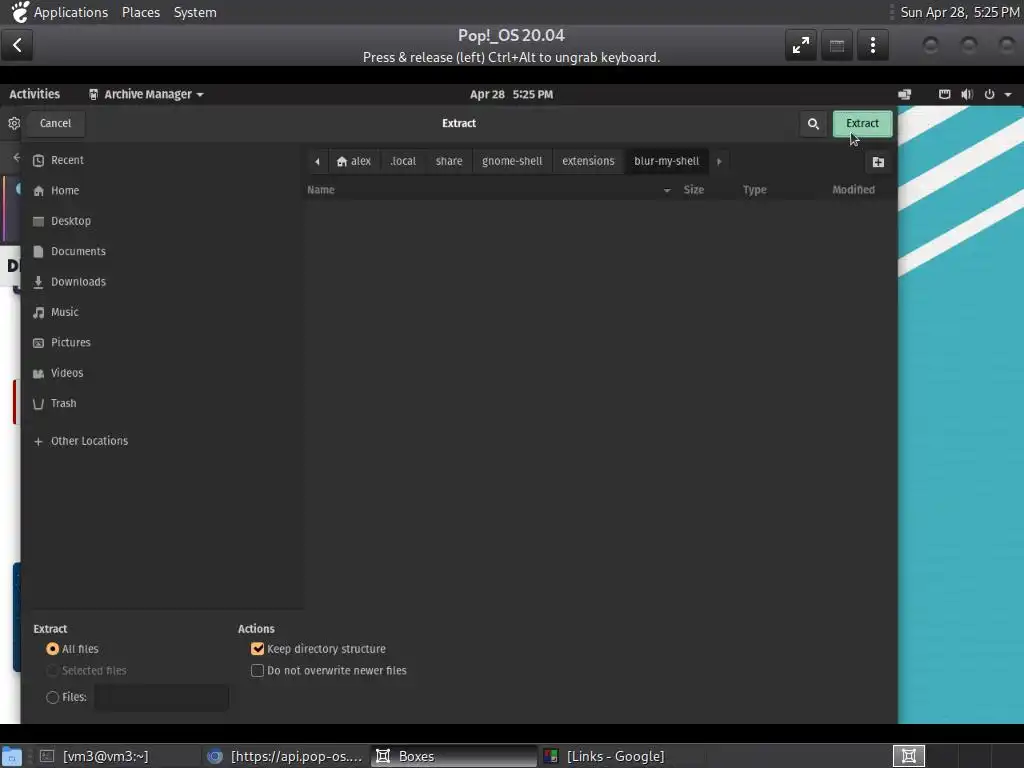Enable Do not overwrite newer files

tap(257, 671)
